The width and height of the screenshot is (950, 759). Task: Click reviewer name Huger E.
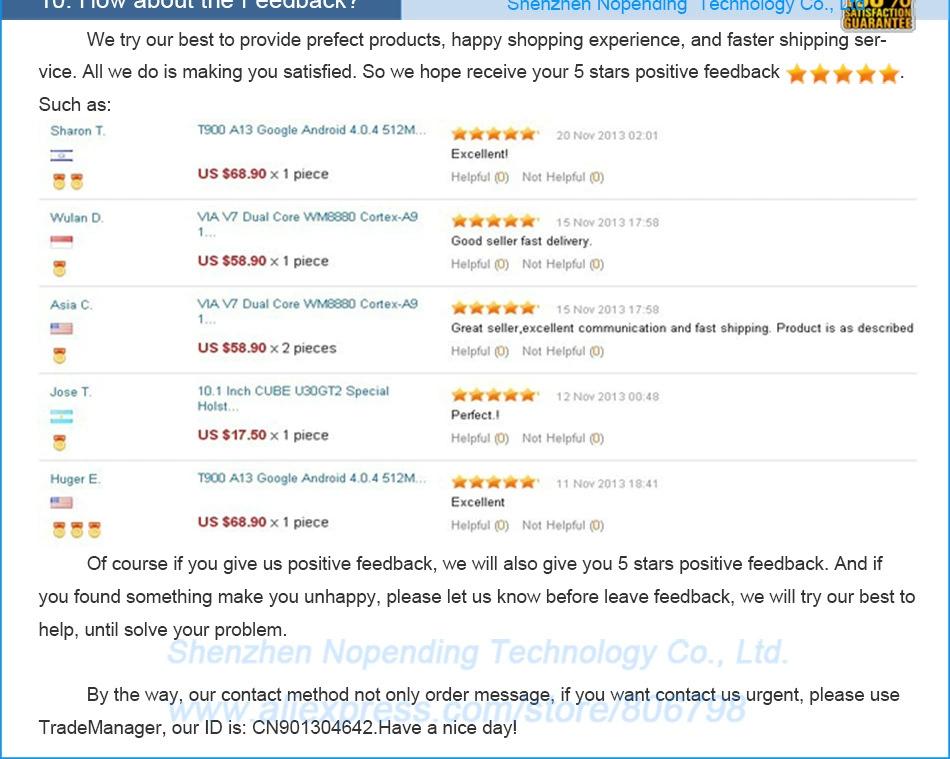75,479
